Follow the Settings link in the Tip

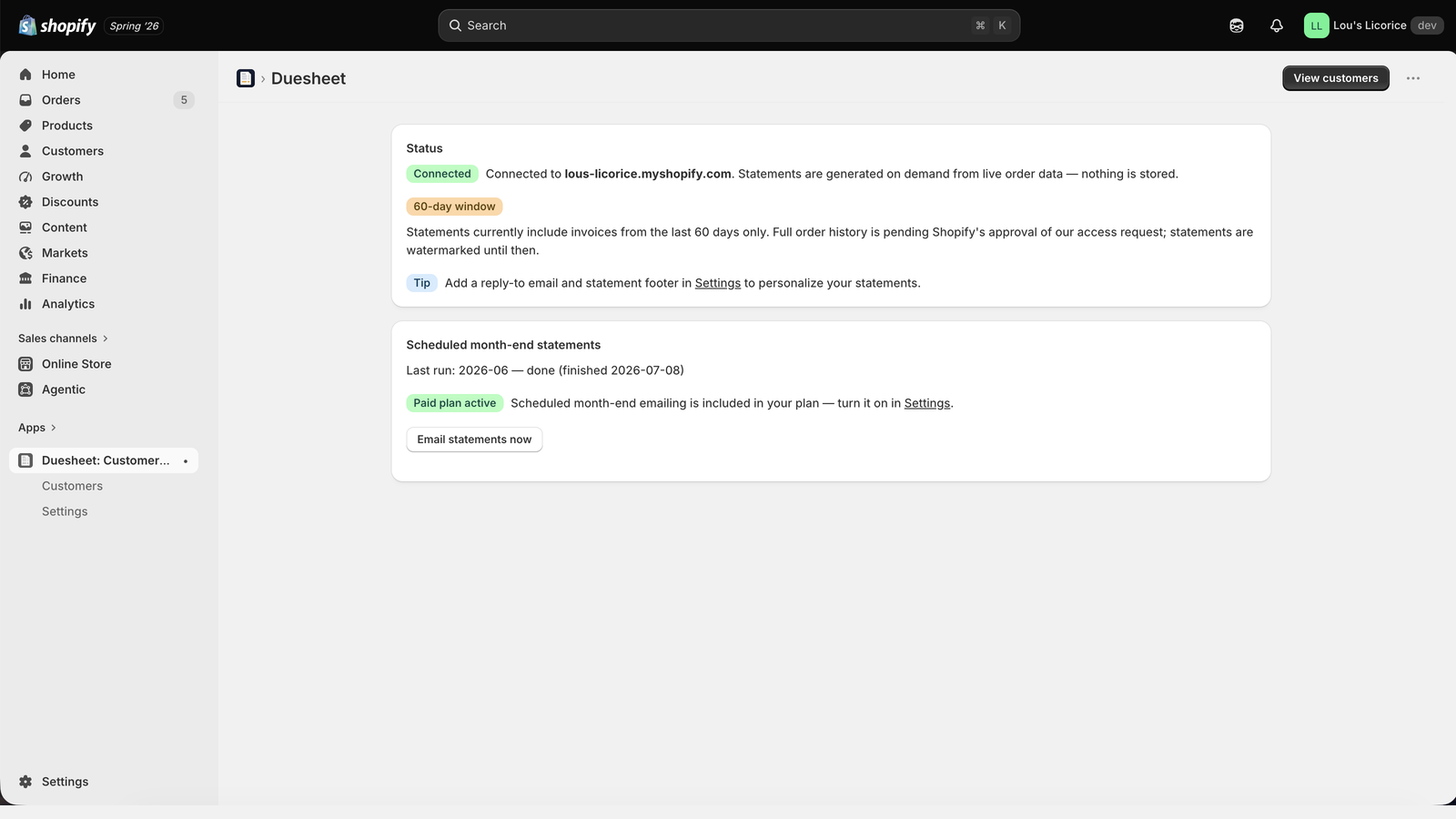coord(718,283)
